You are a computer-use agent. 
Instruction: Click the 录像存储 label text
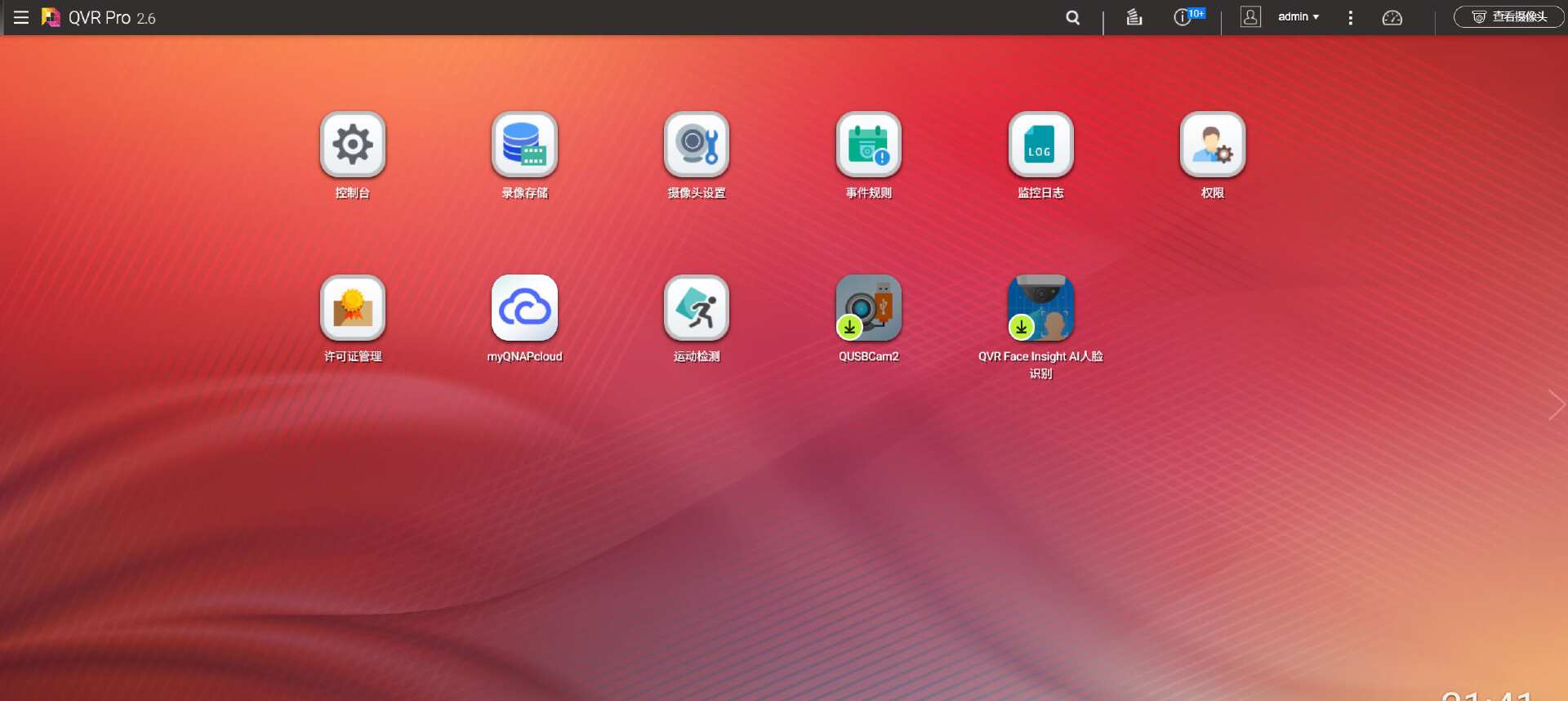coord(524,194)
